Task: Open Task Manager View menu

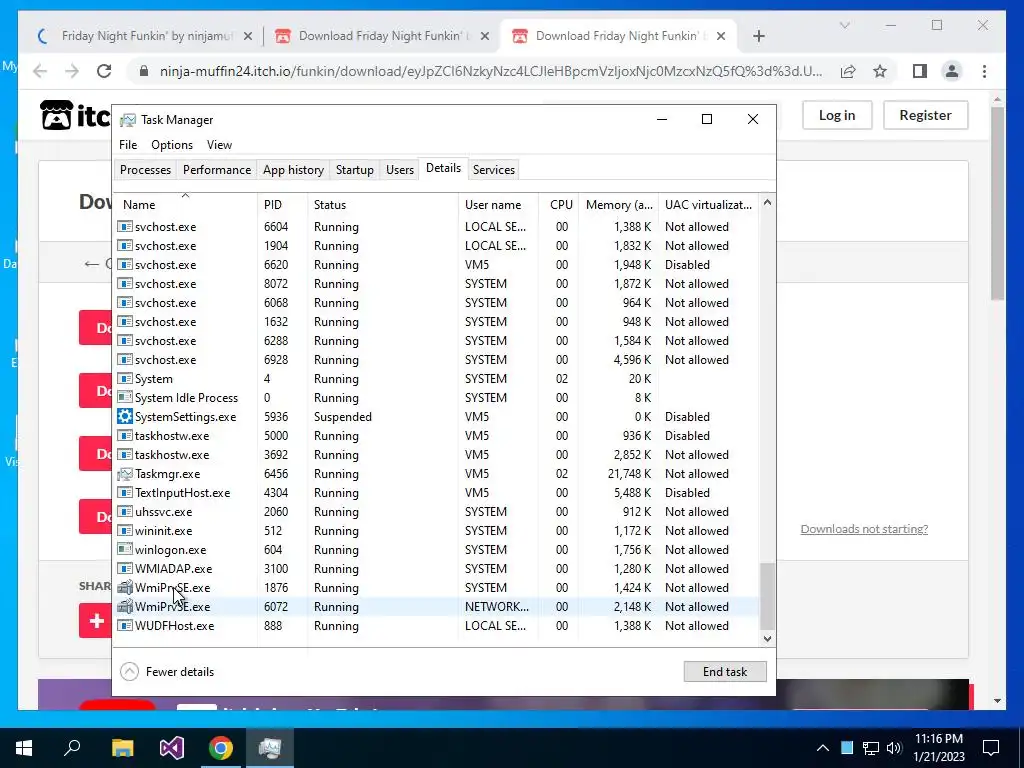Action: point(219,145)
